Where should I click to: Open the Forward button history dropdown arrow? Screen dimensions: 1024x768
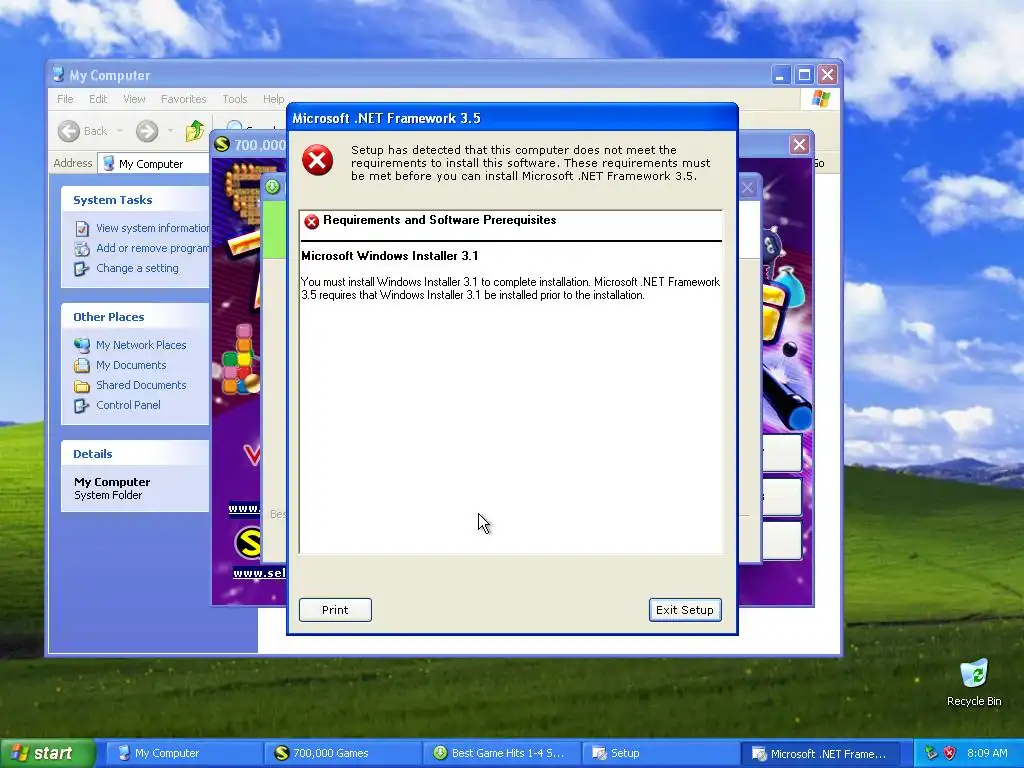pos(170,131)
